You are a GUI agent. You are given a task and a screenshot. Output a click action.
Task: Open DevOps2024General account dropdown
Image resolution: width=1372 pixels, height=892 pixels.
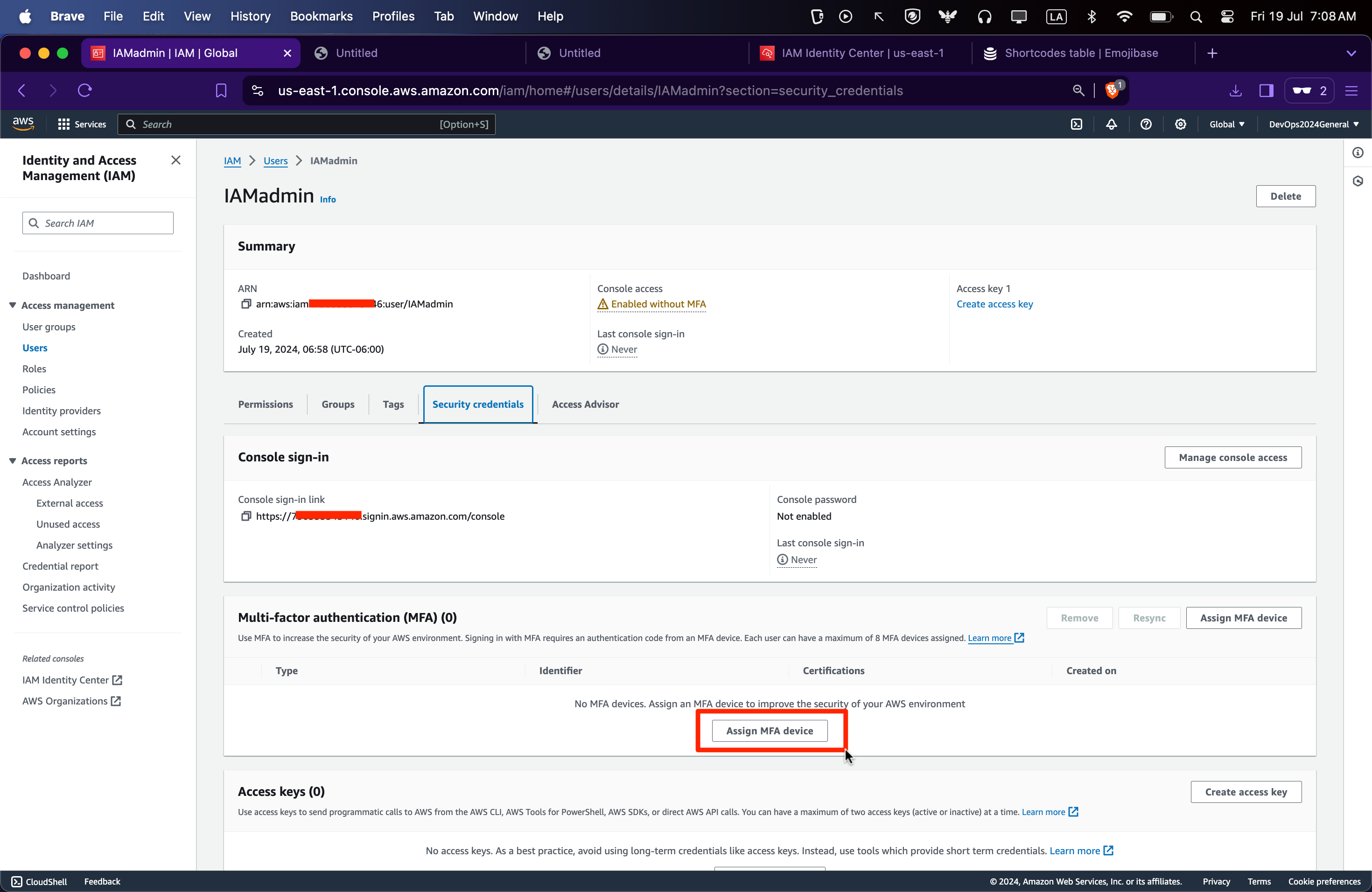tap(1313, 125)
